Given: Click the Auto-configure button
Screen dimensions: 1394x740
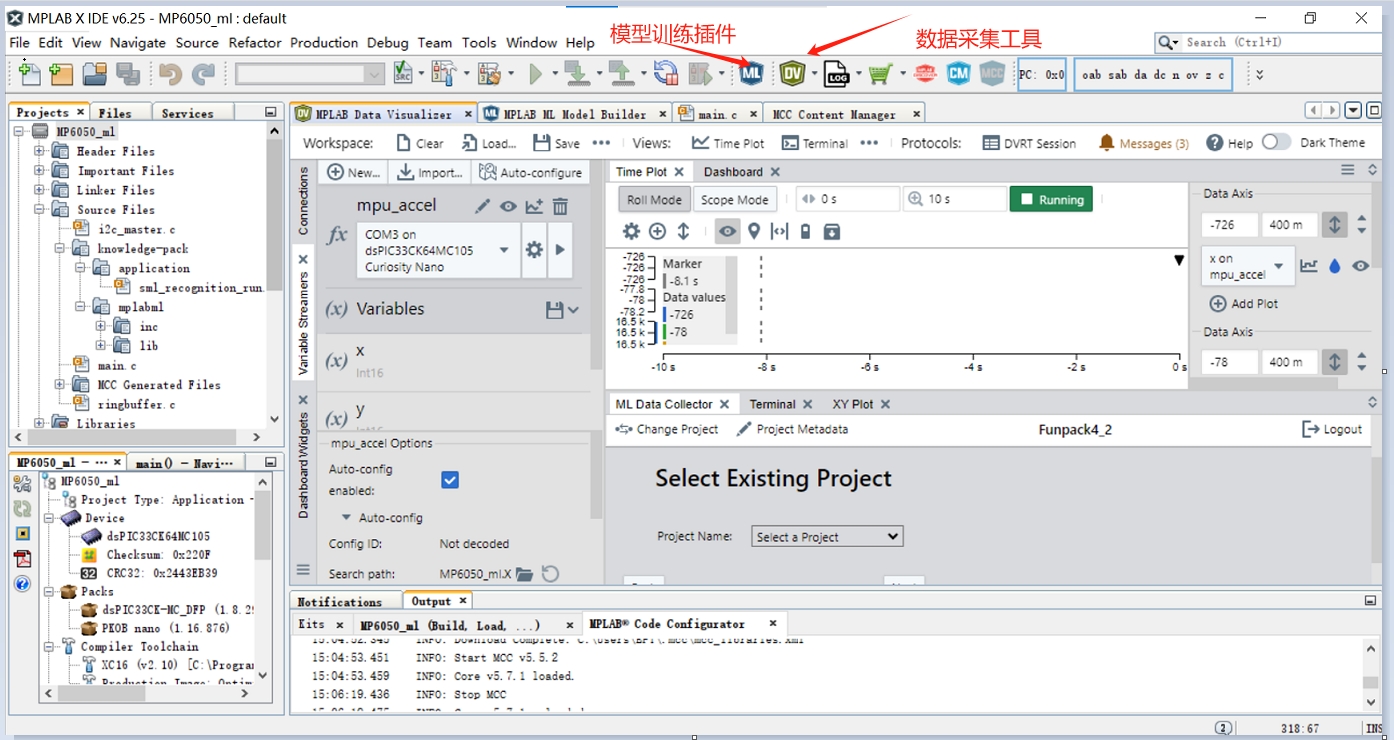Looking at the screenshot, I should pyautogui.click(x=530, y=172).
